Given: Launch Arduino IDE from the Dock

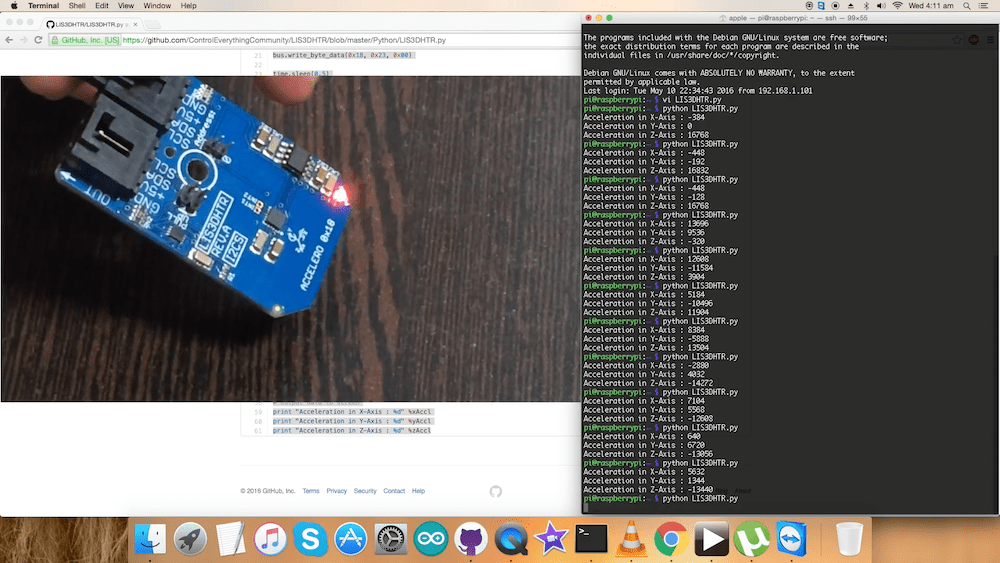Looking at the screenshot, I should coord(430,539).
